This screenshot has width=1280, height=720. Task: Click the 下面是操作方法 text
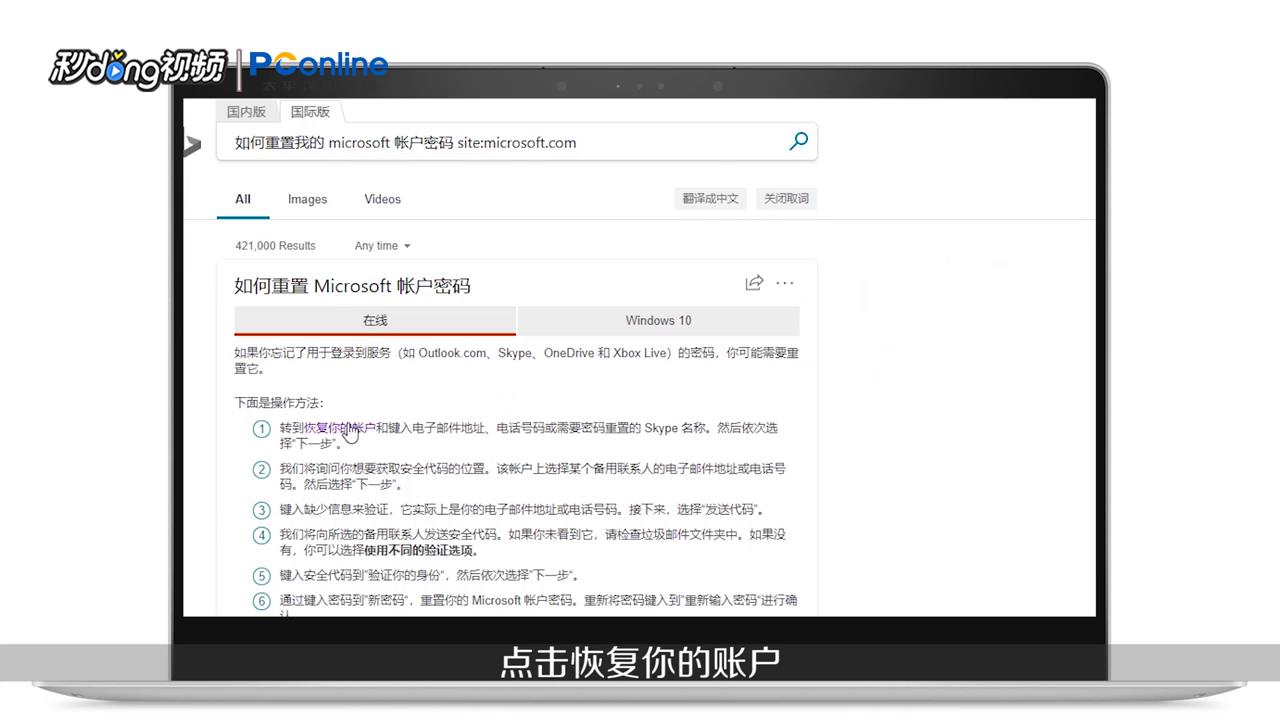pyautogui.click(x=279, y=403)
